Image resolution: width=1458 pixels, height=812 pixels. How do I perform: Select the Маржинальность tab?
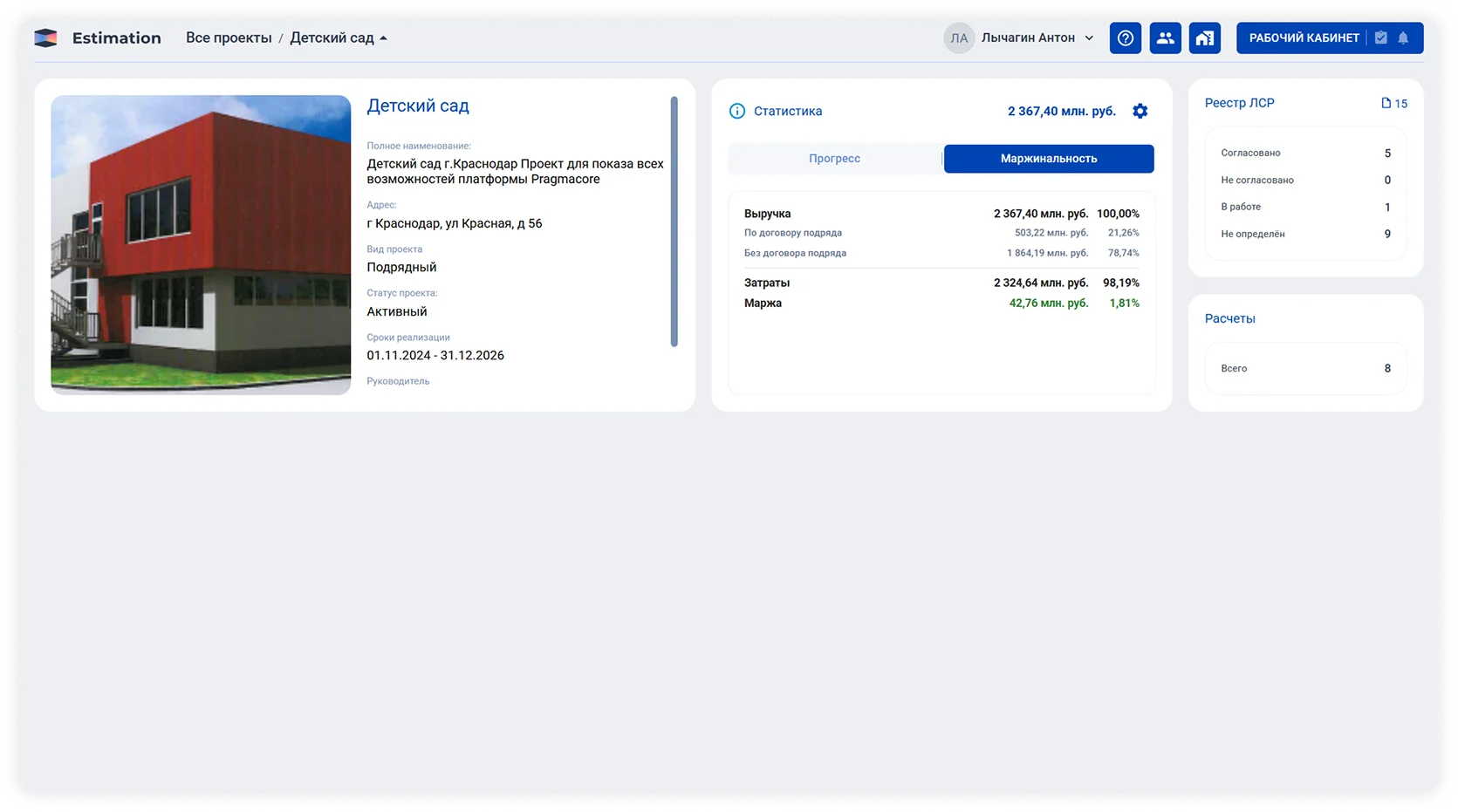1049,159
